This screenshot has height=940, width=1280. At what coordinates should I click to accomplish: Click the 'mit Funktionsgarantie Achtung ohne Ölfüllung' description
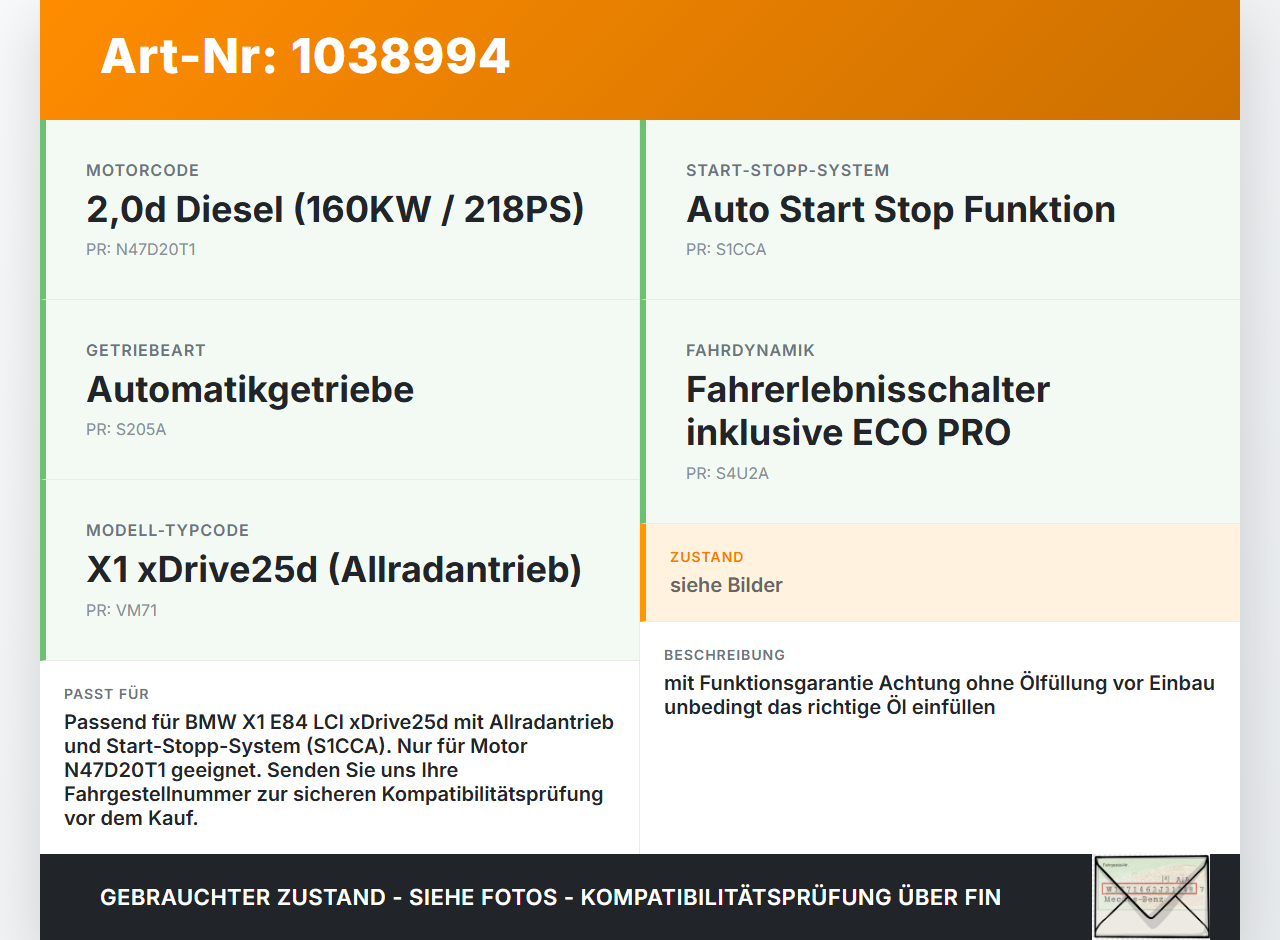[x=939, y=695]
